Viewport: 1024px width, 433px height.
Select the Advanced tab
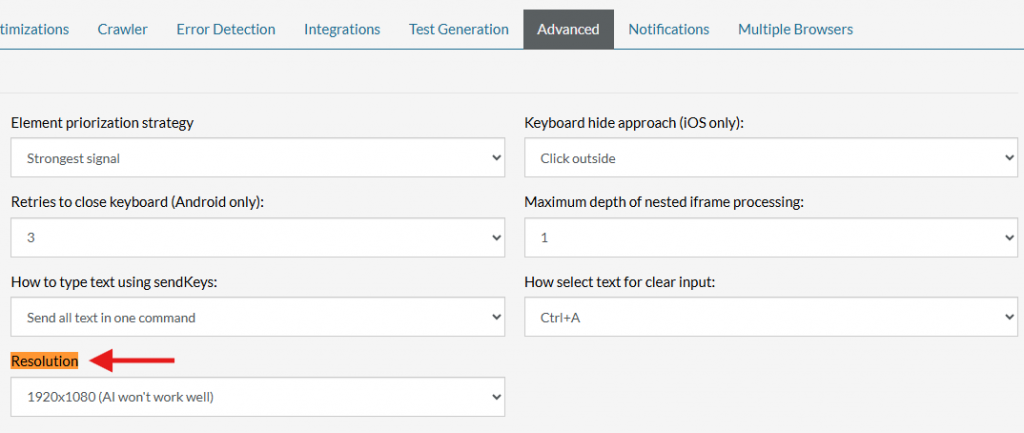tap(568, 29)
